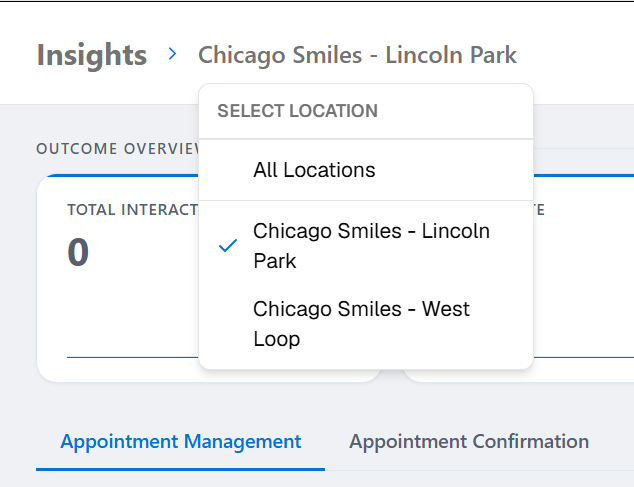Click the divider below All Locations
Viewport: 634px width, 487px height.
[x=365, y=200]
